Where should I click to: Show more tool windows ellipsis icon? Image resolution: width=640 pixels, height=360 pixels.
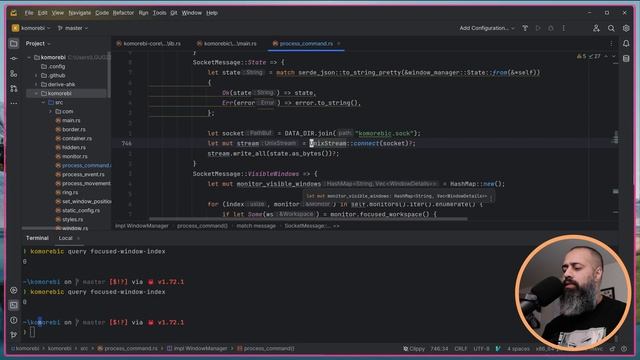point(14,103)
